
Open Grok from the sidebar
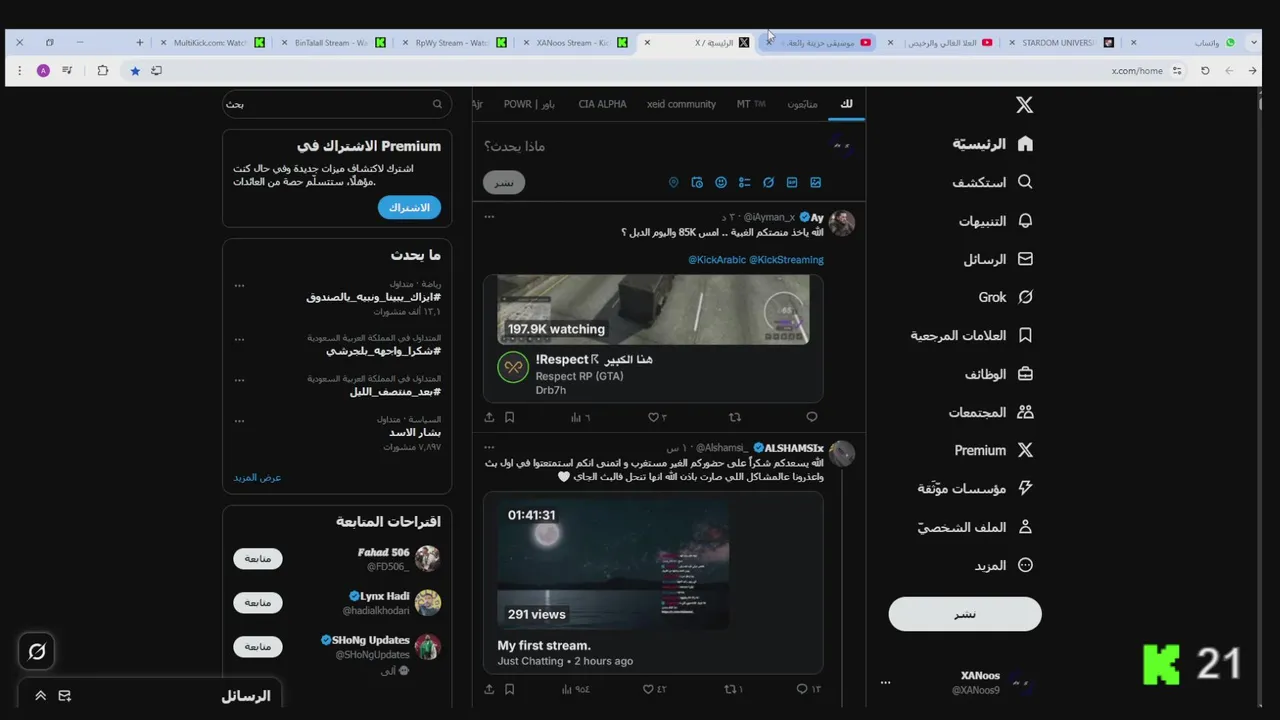(x=1005, y=297)
